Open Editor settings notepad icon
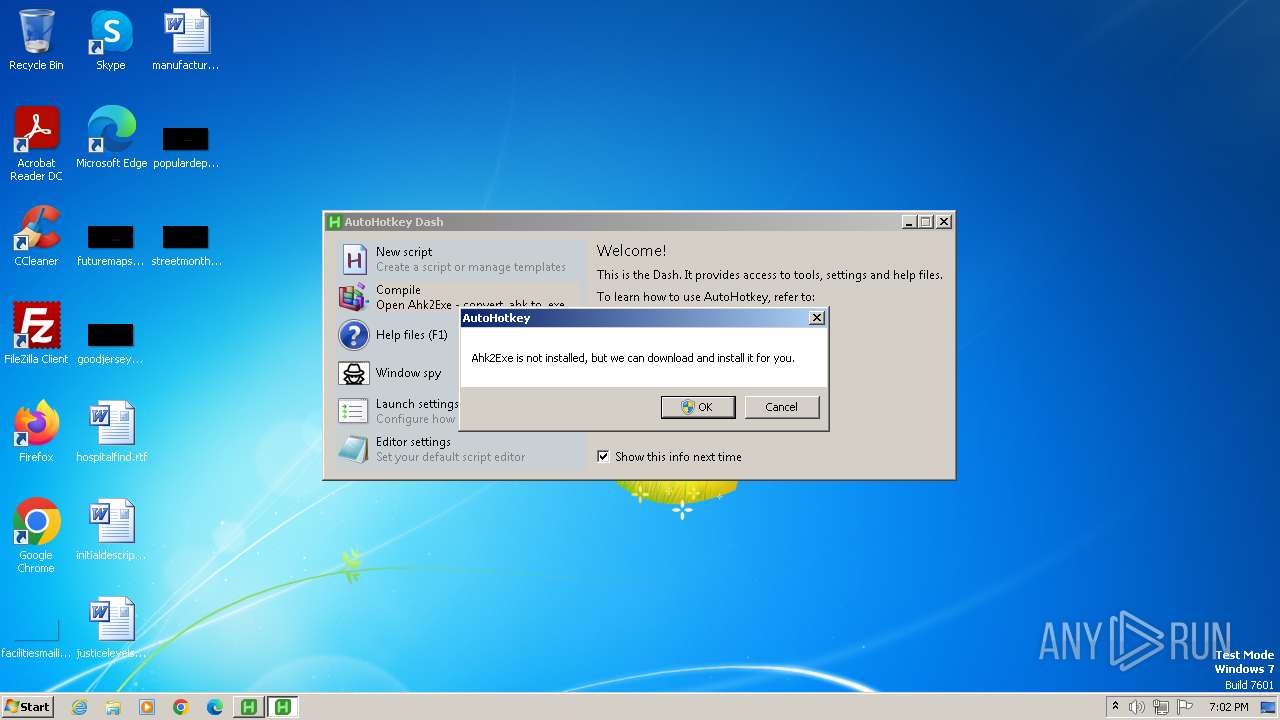The image size is (1280, 720). click(x=354, y=449)
